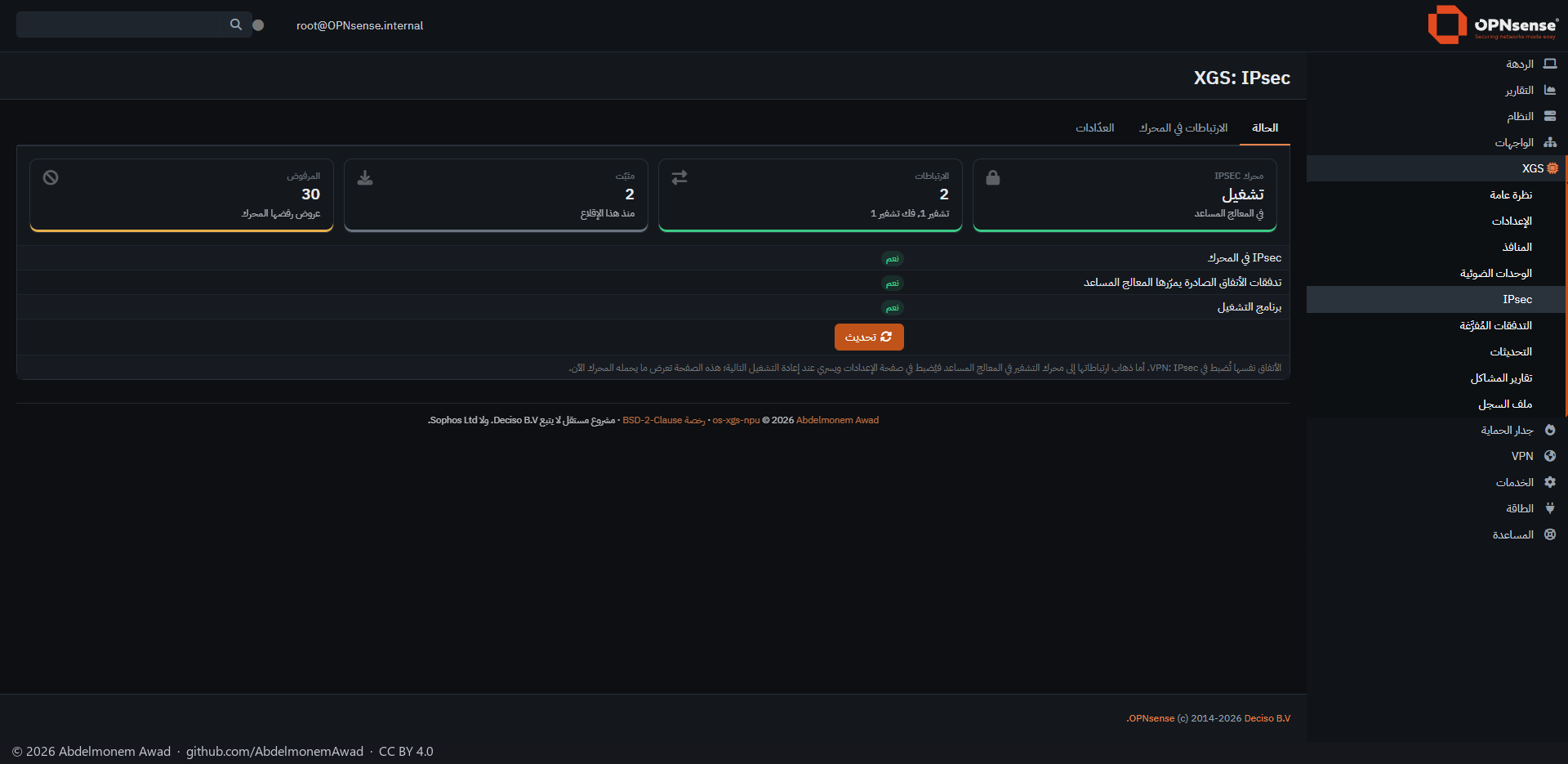
Task: Click the نعم badge in the برنامج التشغيل row
Action: [893, 308]
